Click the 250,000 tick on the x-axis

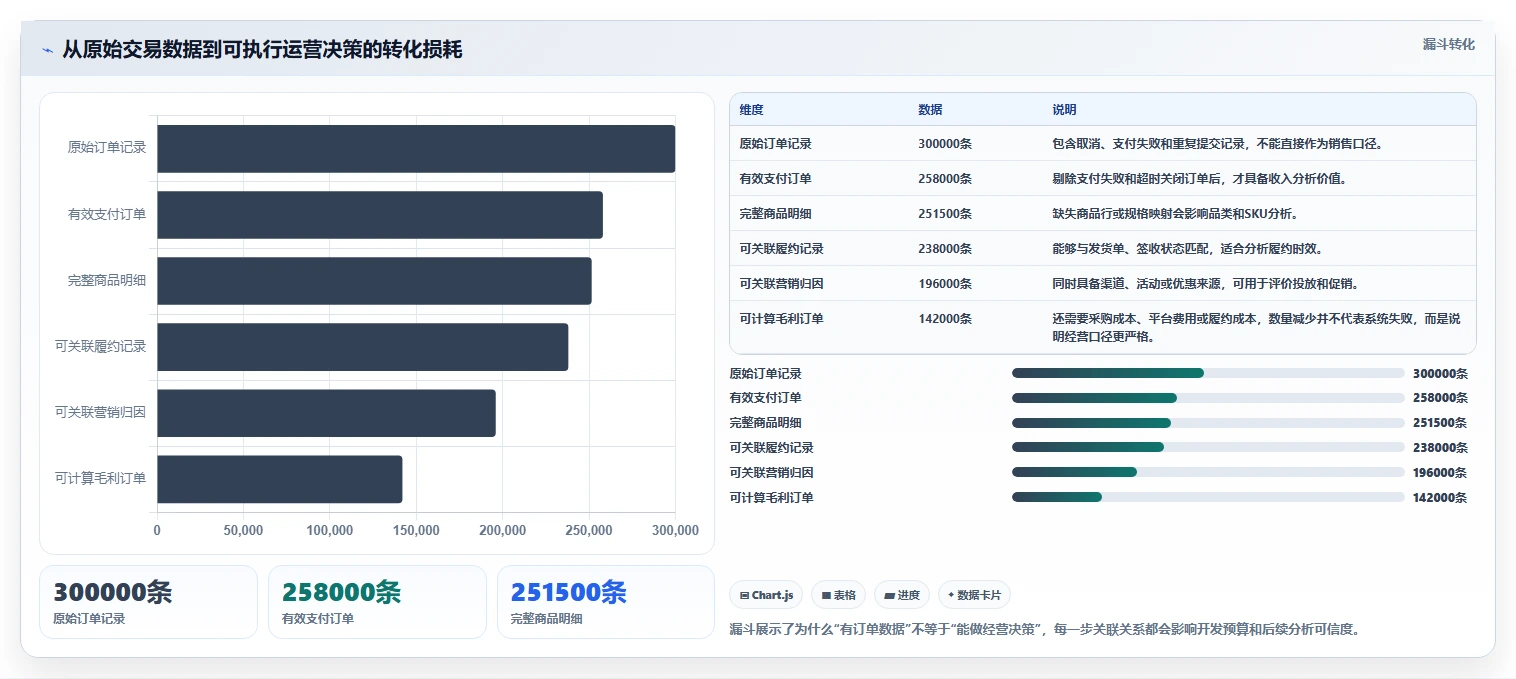pos(589,530)
